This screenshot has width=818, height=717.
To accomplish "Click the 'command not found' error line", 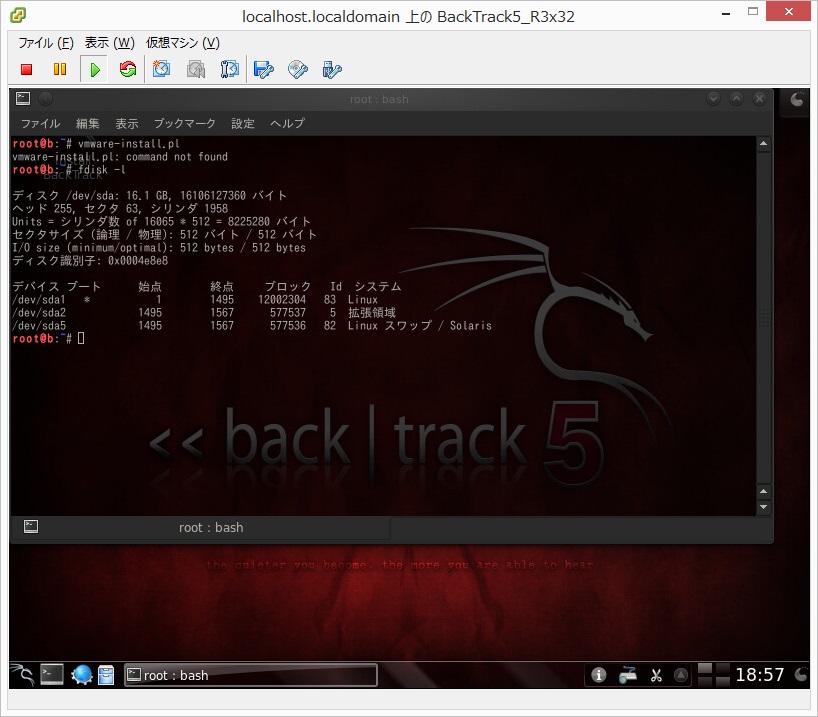I will (120, 157).
